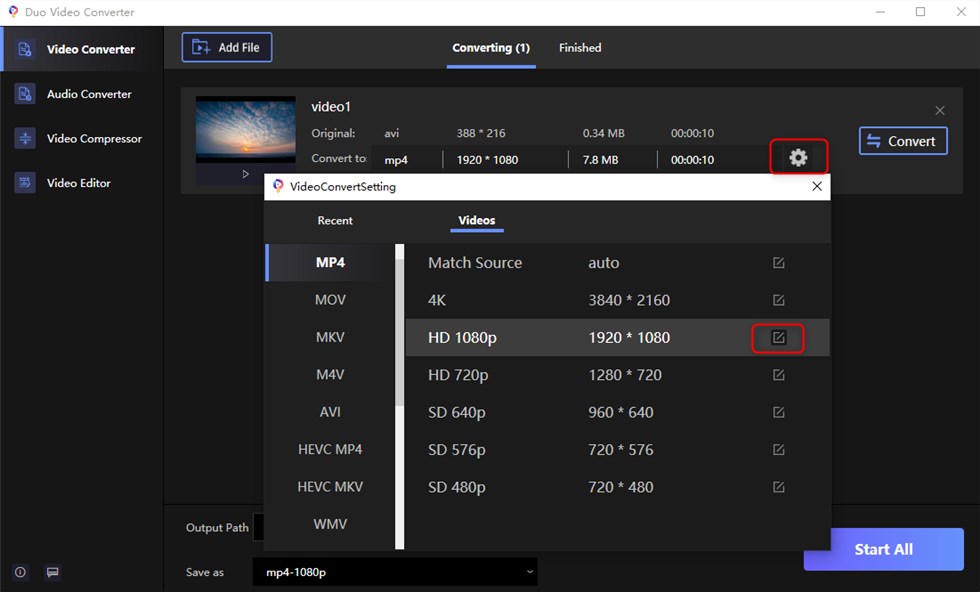Maximize the Duo Video Converter window
The width and height of the screenshot is (980, 592).
pyautogui.click(x=920, y=12)
